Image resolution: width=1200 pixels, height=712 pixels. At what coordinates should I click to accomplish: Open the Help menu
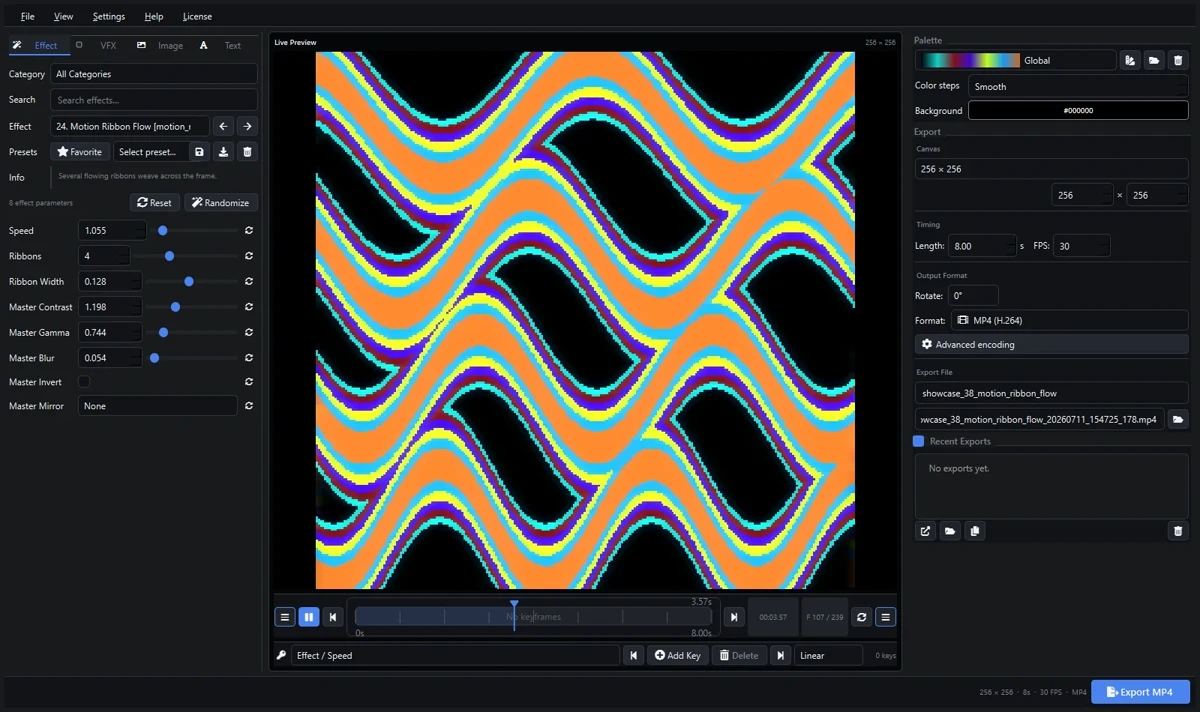pyautogui.click(x=153, y=16)
